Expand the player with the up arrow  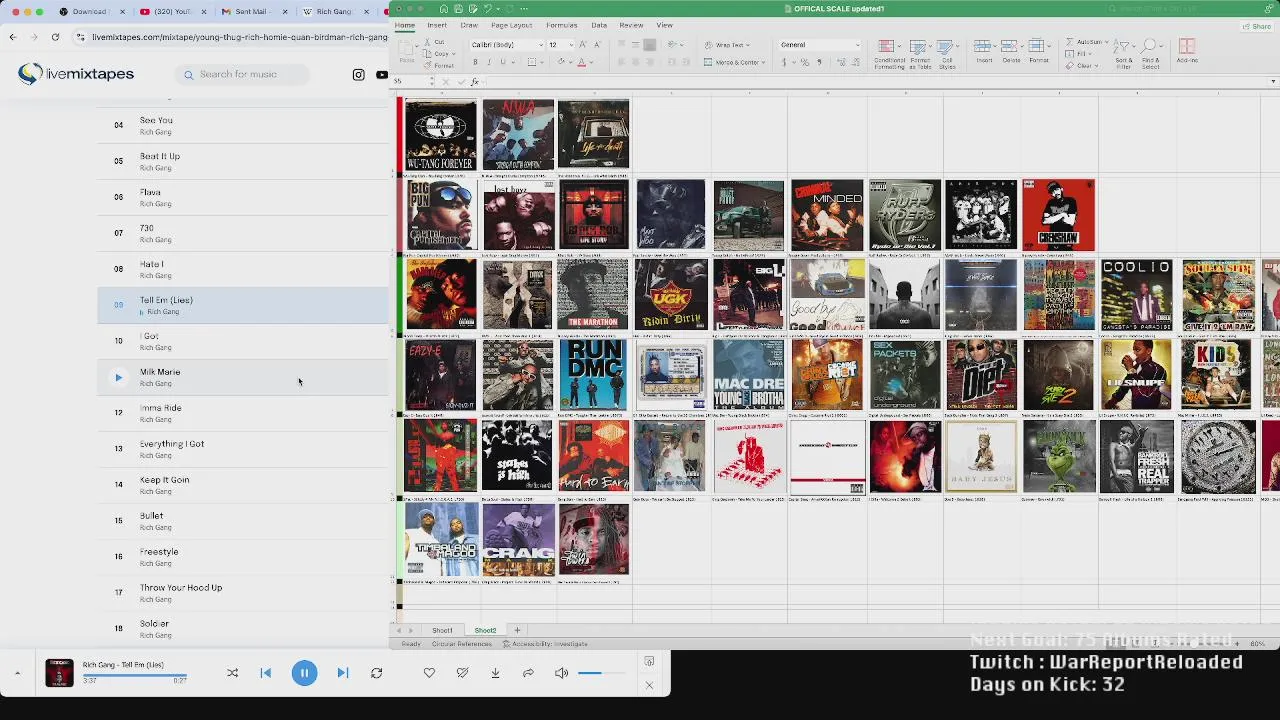click(17, 673)
